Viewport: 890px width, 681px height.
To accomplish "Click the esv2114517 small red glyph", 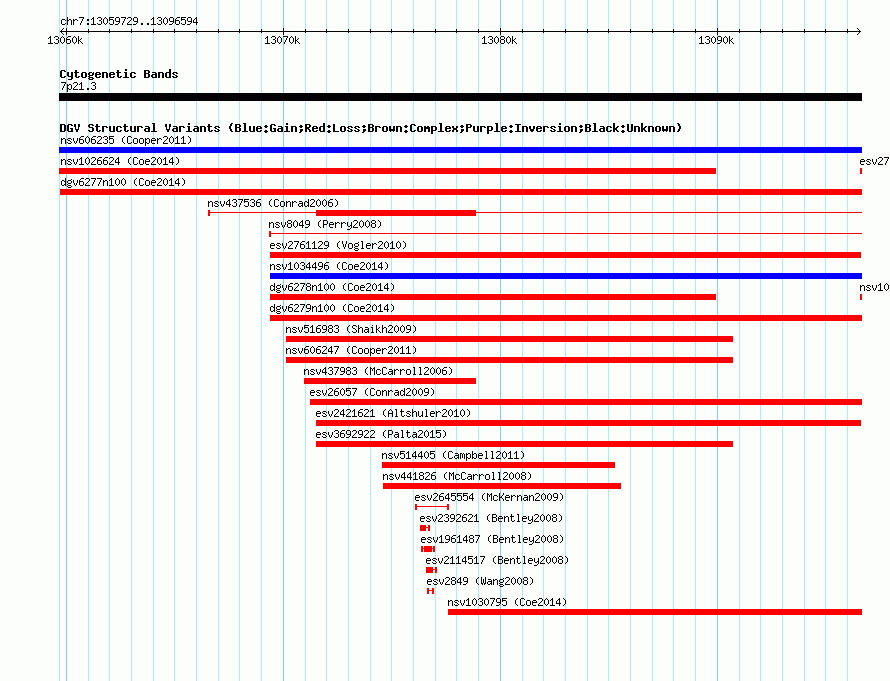I will click(431, 570).
